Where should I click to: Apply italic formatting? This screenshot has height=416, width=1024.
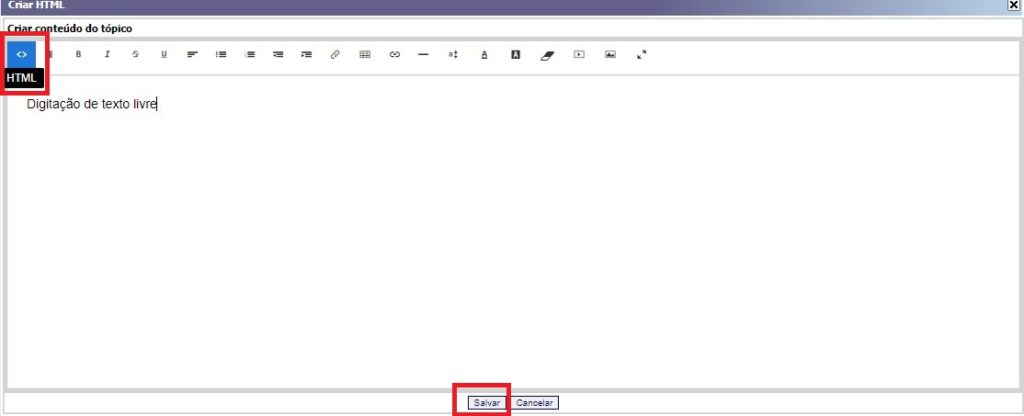[x=107, y=54]
